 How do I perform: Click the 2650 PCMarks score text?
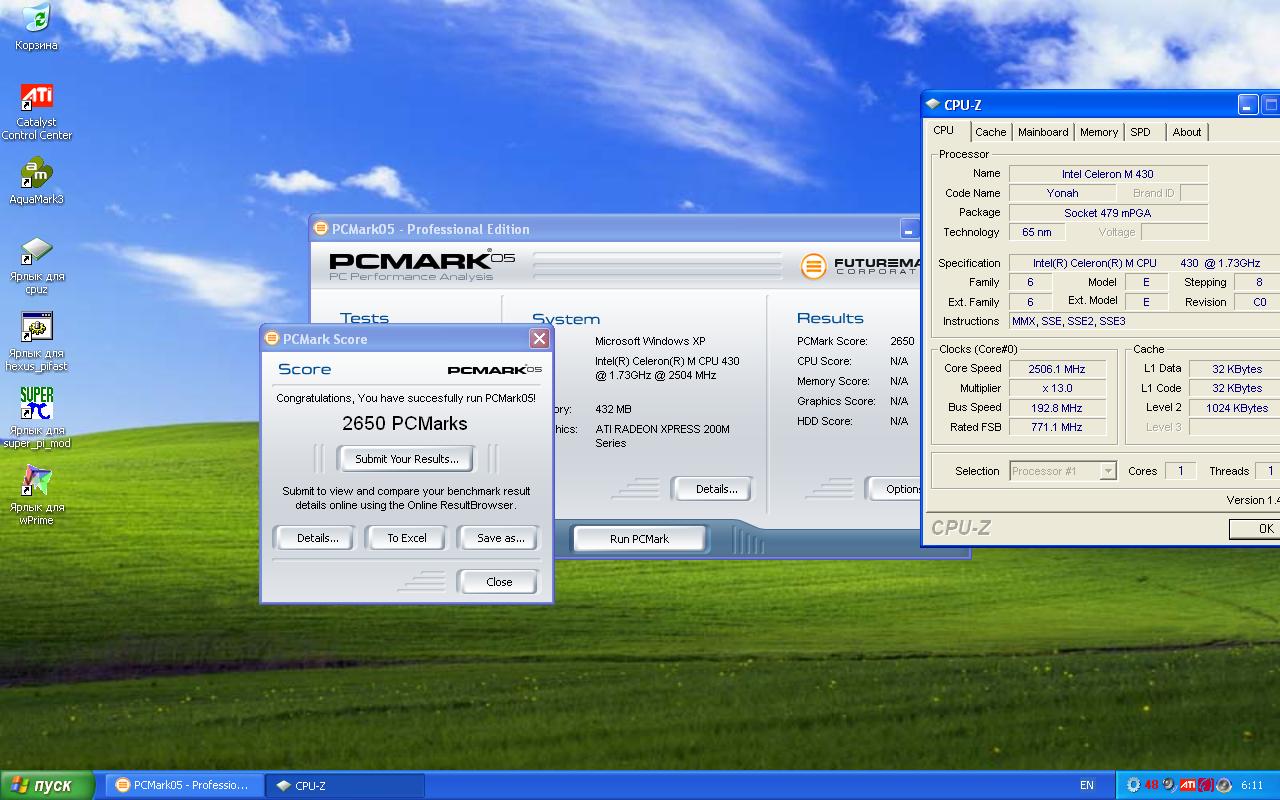[x=405, y=423]
